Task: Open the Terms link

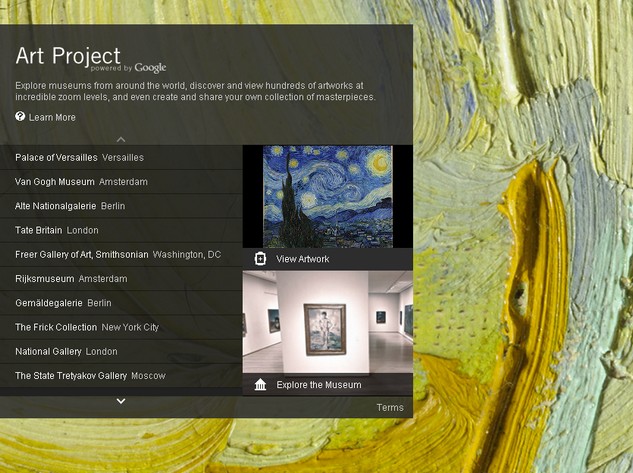Action: coord(390,408)
